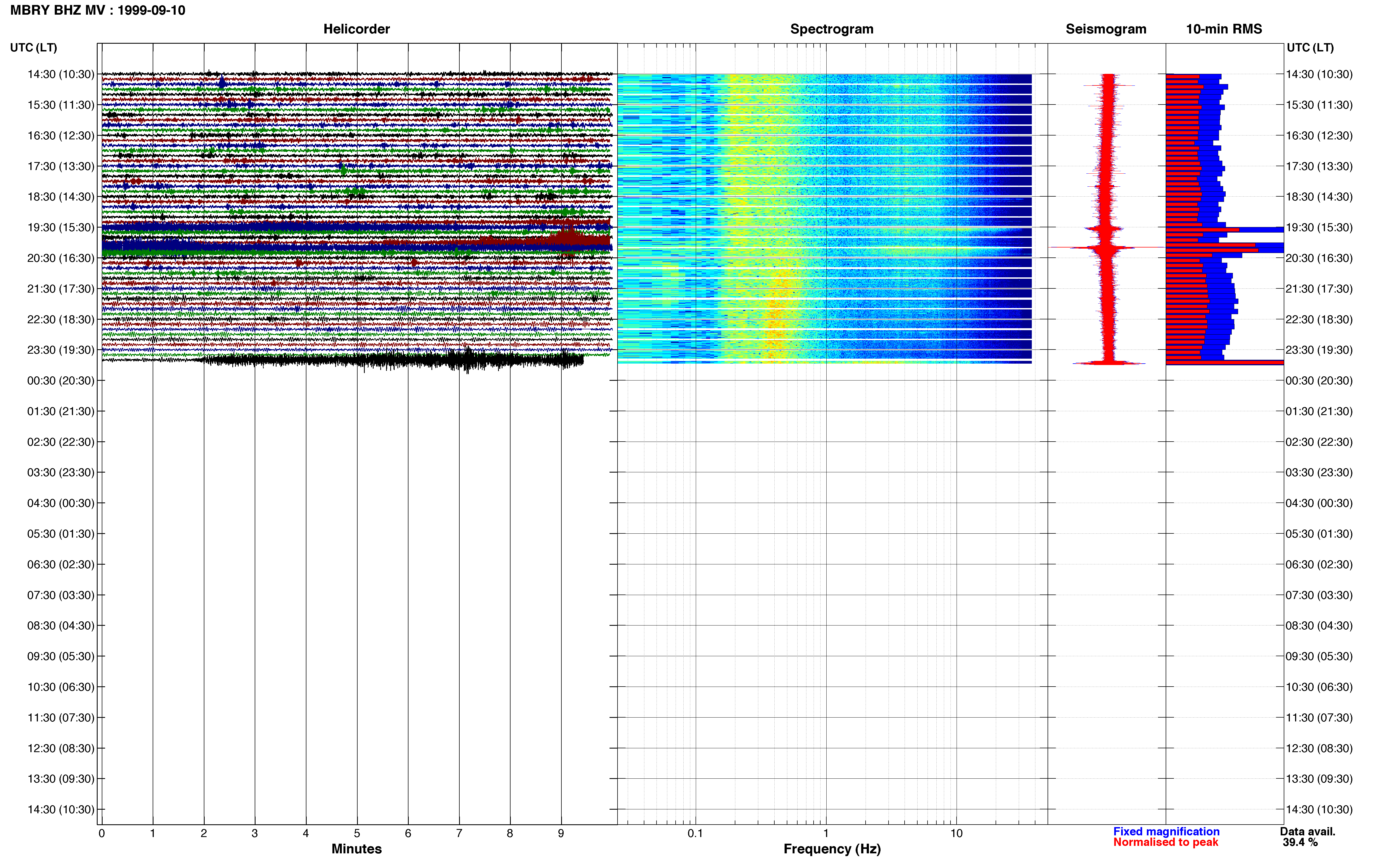
Task: Click '18:30 (14:30)' on the left time axis
Action: coord(61,197)
